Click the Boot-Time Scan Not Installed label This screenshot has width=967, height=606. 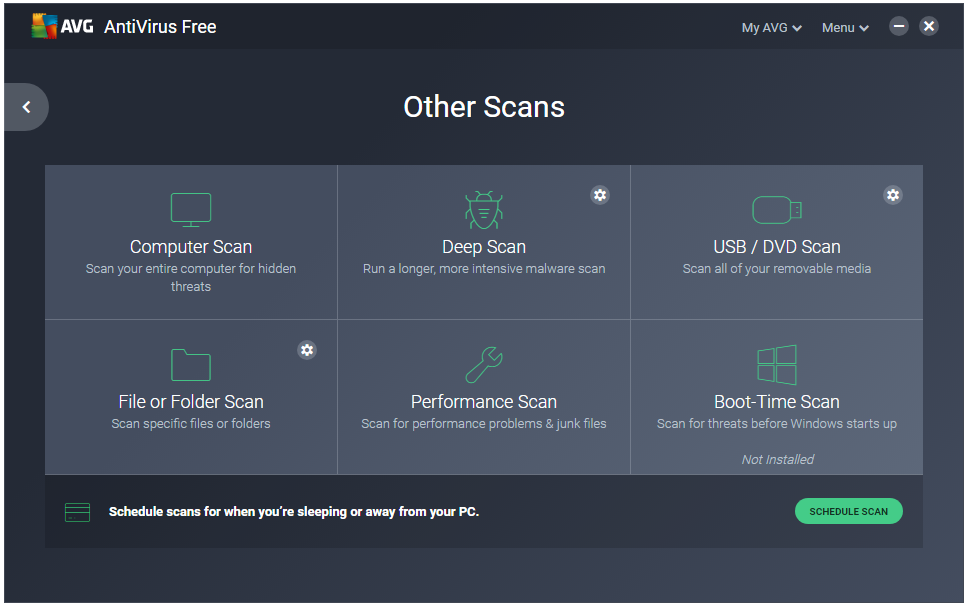777,459
